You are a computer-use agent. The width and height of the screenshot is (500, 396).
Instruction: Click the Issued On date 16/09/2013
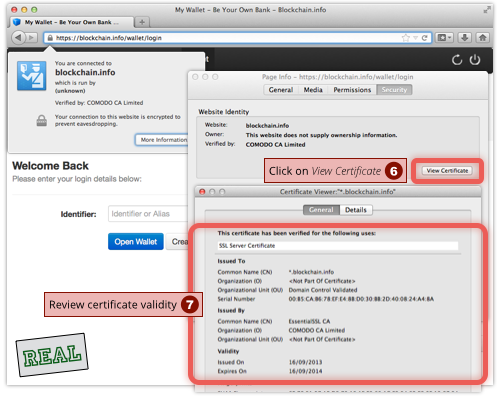[305, 362]
